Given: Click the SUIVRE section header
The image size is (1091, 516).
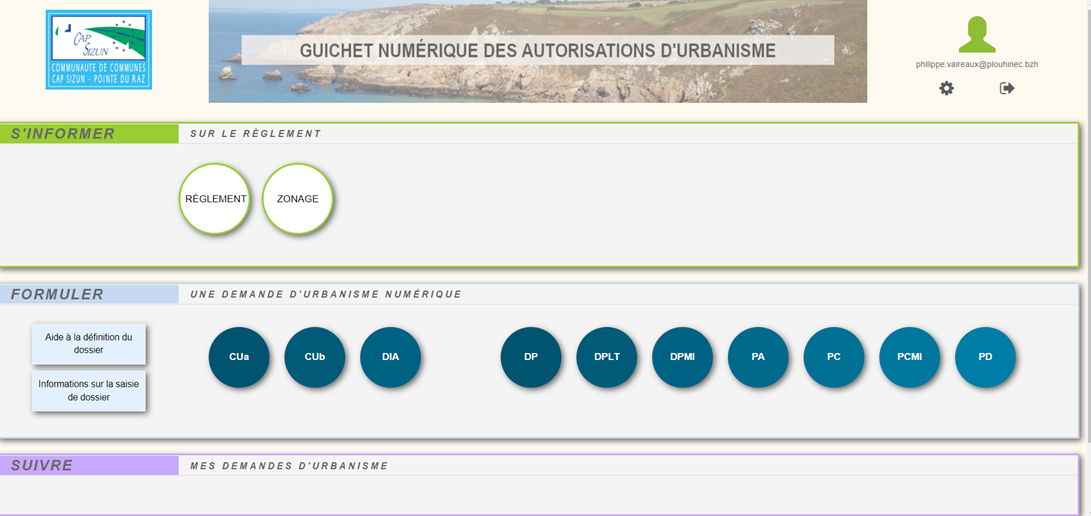Looking at the screenshot, I should (89, 465).
